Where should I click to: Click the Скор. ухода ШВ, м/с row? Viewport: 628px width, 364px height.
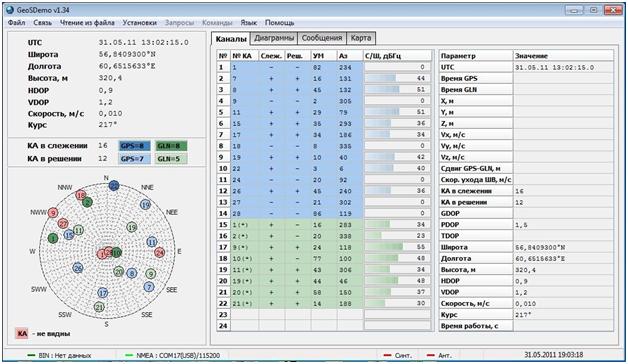point(526,180)
